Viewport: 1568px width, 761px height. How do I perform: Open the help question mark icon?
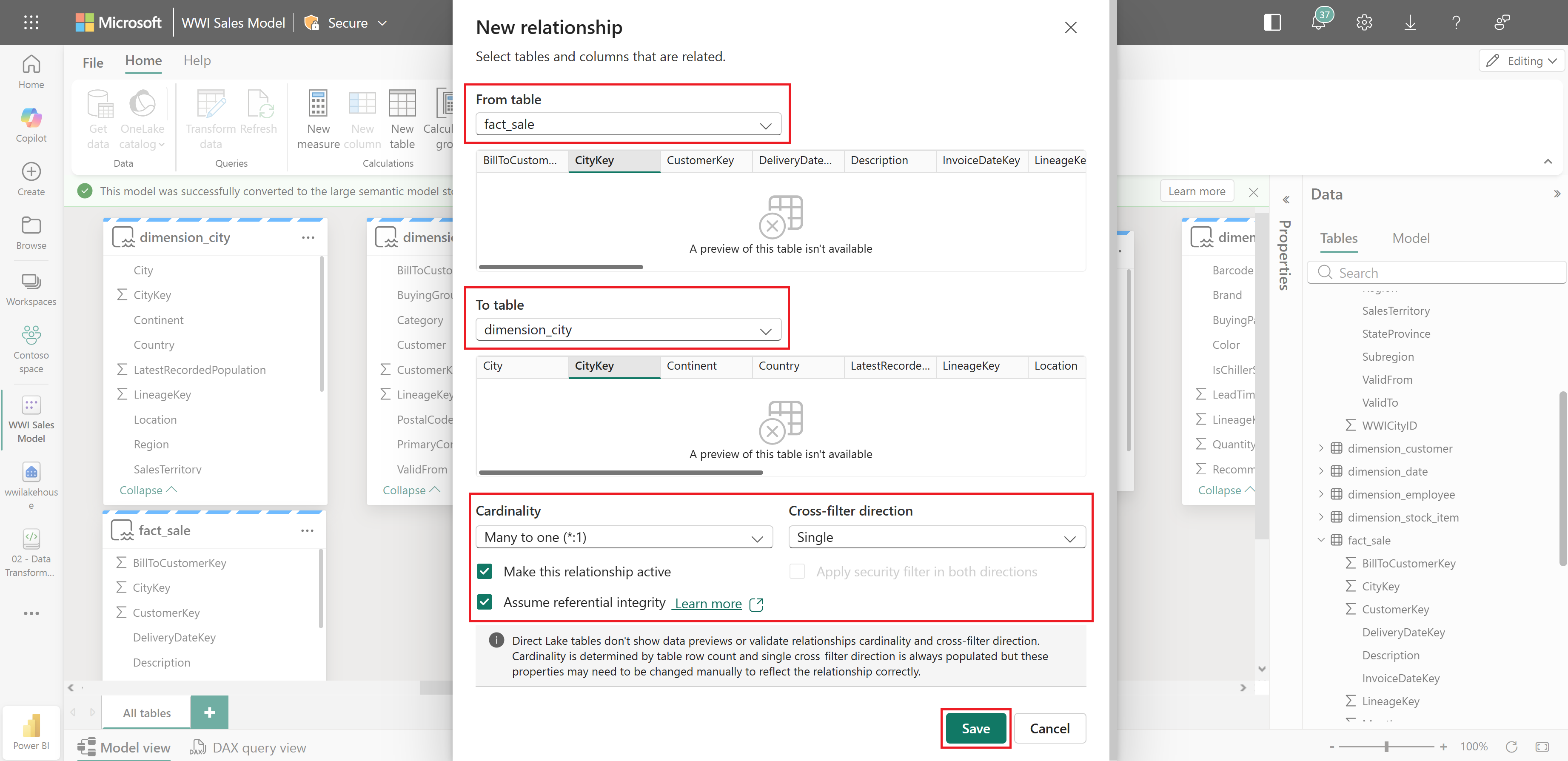click(x=1456, y=23)
